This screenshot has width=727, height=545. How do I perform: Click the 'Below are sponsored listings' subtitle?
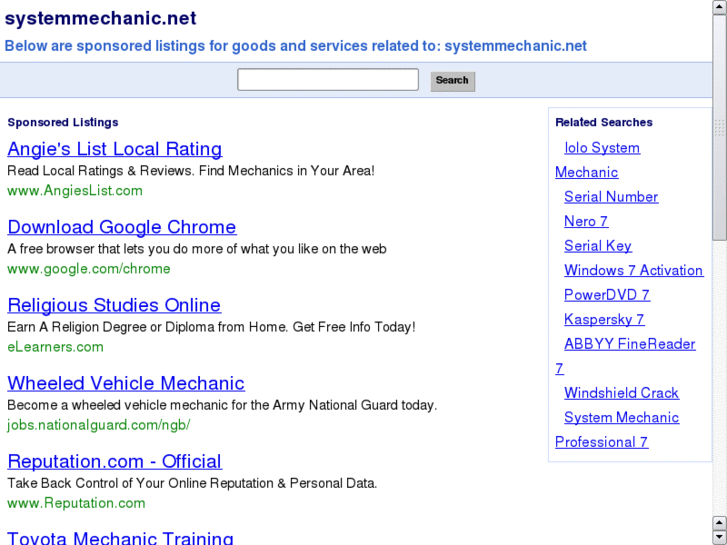(295, 46)
